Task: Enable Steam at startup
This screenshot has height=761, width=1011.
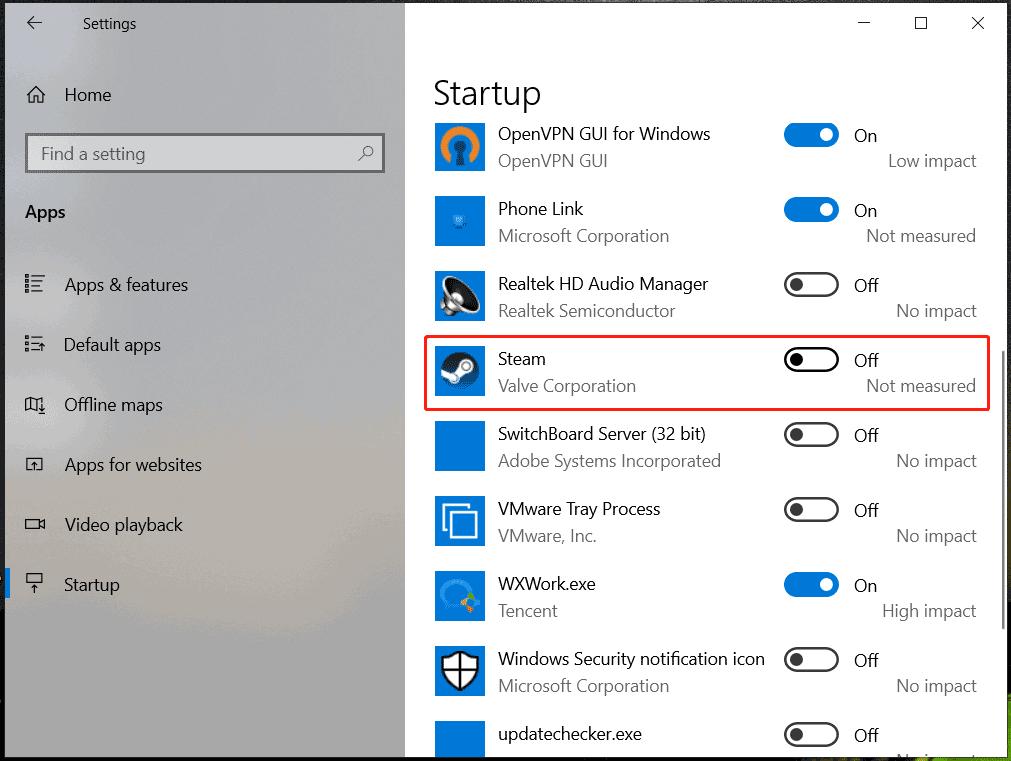Action: 811,360
